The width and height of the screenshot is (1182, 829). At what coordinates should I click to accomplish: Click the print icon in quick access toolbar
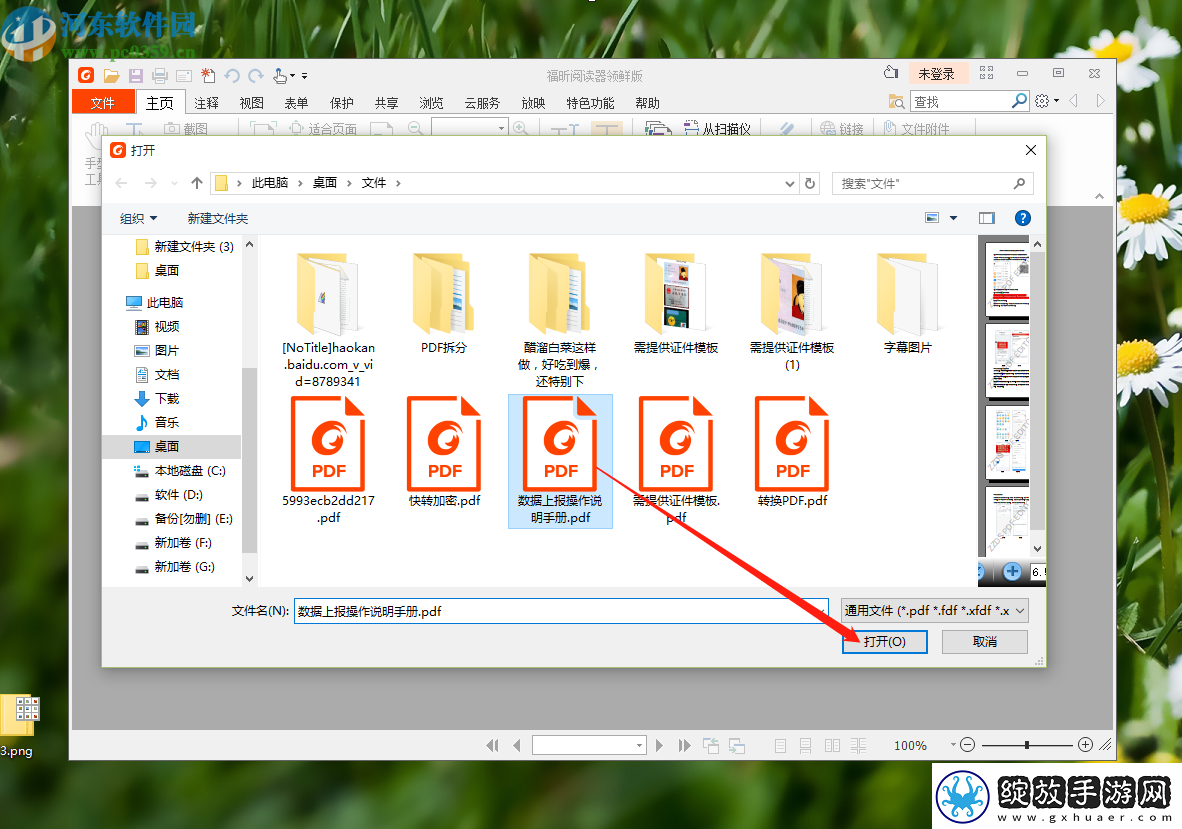[160, 75]
